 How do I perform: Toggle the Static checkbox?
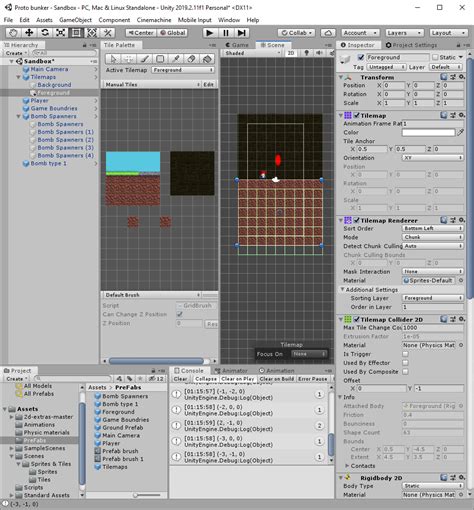435,57
